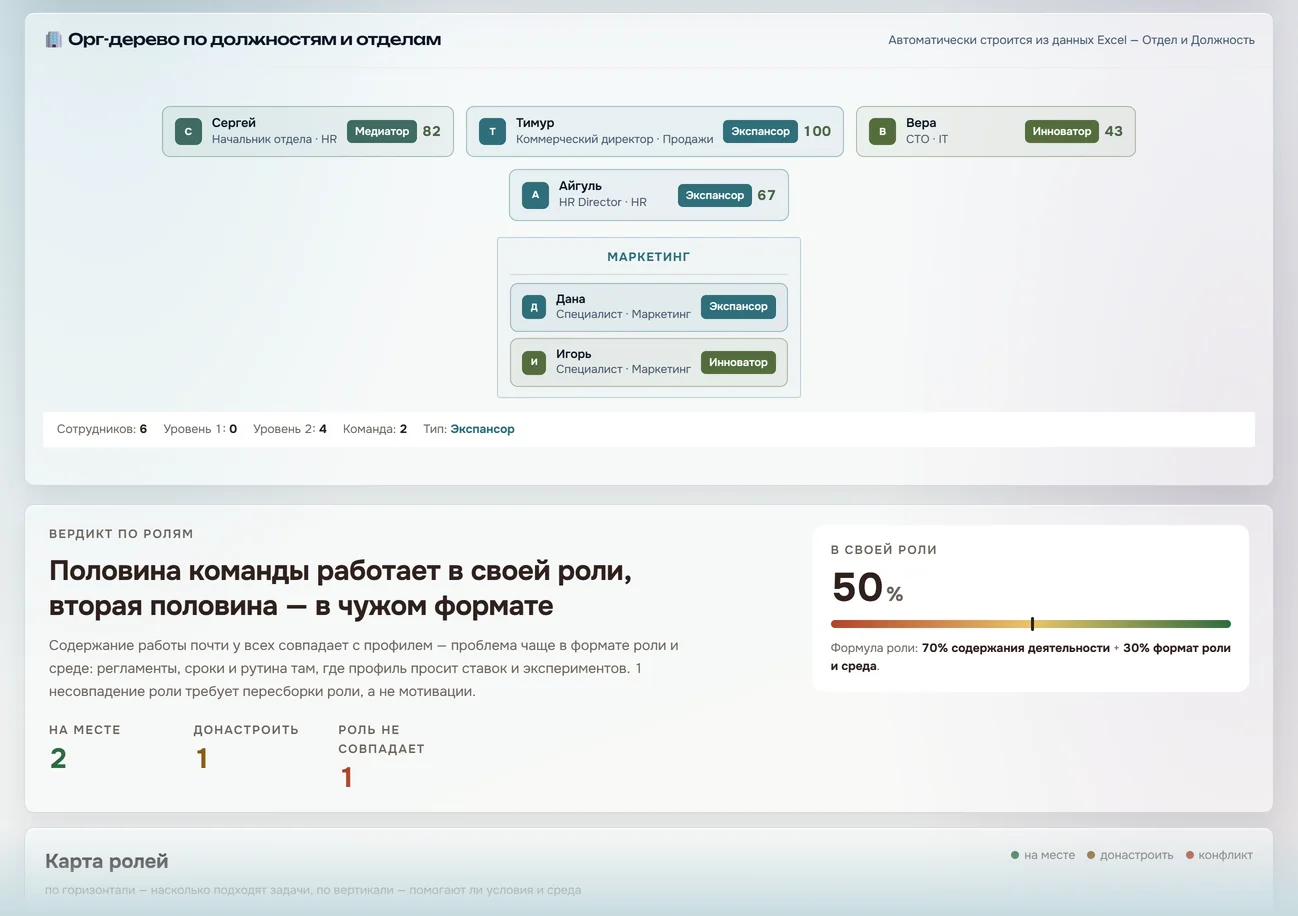This screenshot has width=1298, height=916.
Task: Click 'СТО · IT' subtitle under Вера
Action: point(927,139)
